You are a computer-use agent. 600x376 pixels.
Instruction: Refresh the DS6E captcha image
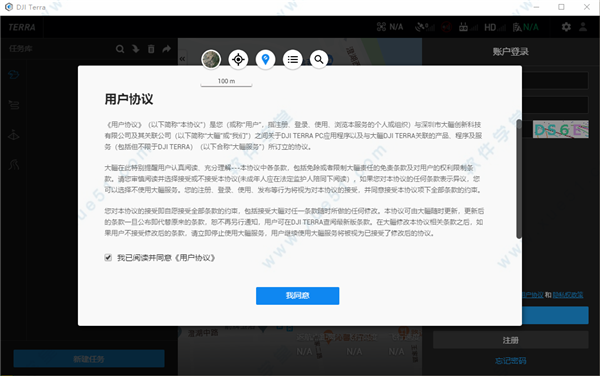point(561,130)
